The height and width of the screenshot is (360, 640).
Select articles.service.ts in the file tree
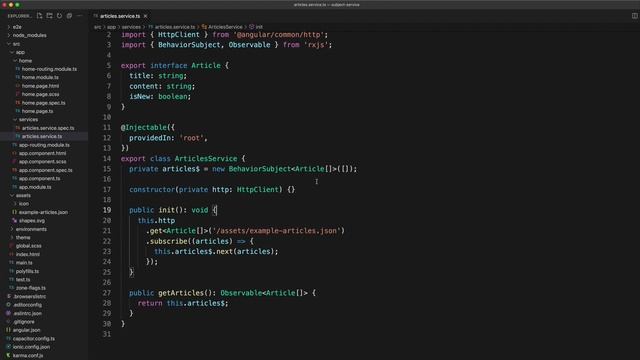point(42,136)
